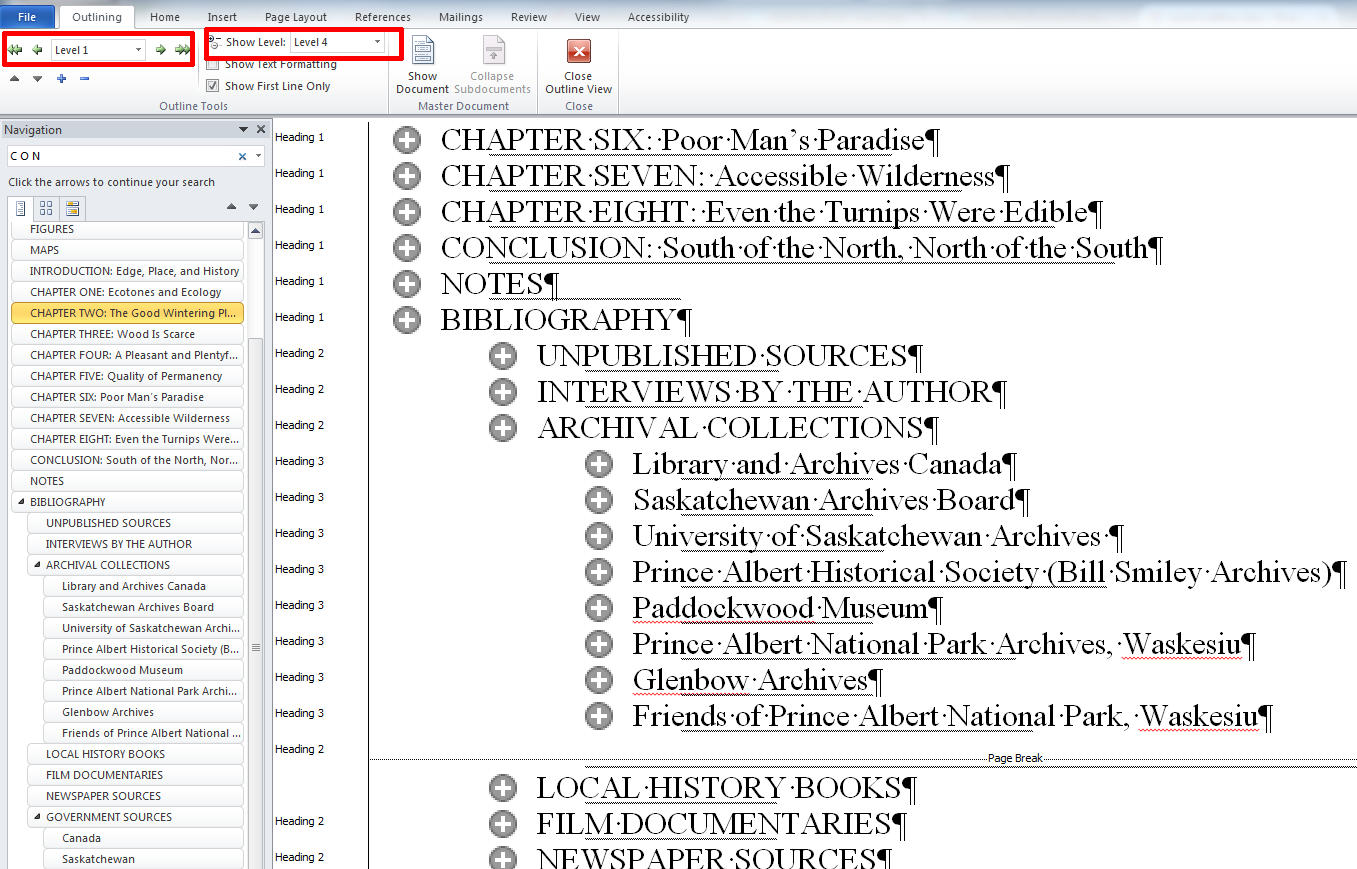Screen dimensions: 1357x869
Task: Collapse outline with the blue minus
Action: [84, 78]
